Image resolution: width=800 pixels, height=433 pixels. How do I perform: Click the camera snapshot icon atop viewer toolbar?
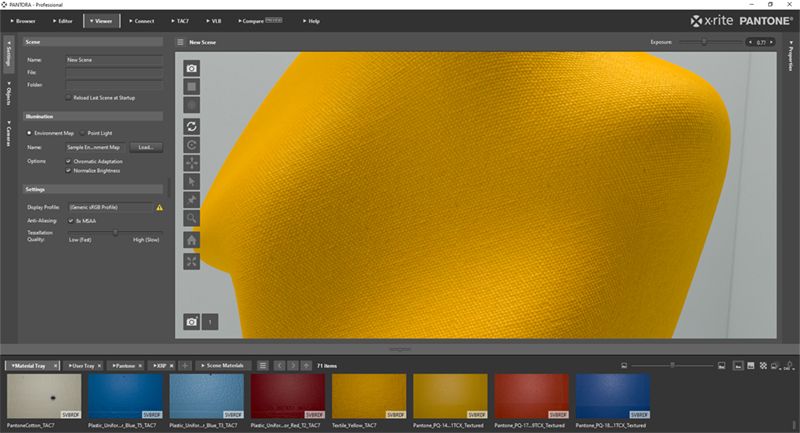191,68
